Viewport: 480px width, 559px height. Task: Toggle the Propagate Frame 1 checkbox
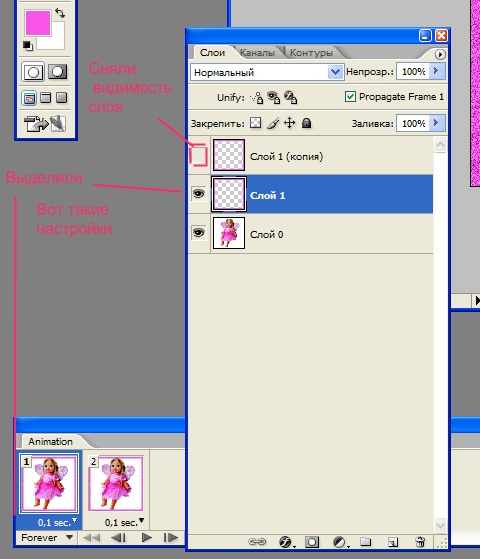[x=350, y=97]
